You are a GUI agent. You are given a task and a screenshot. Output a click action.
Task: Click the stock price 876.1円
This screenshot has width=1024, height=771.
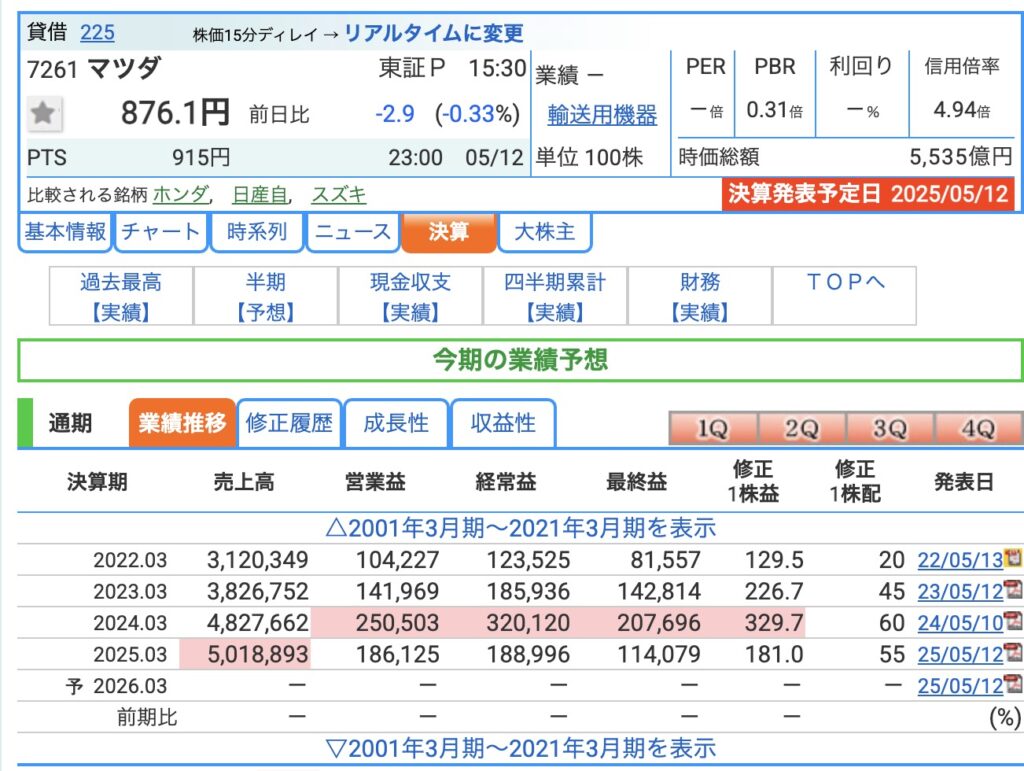[175, 113]
